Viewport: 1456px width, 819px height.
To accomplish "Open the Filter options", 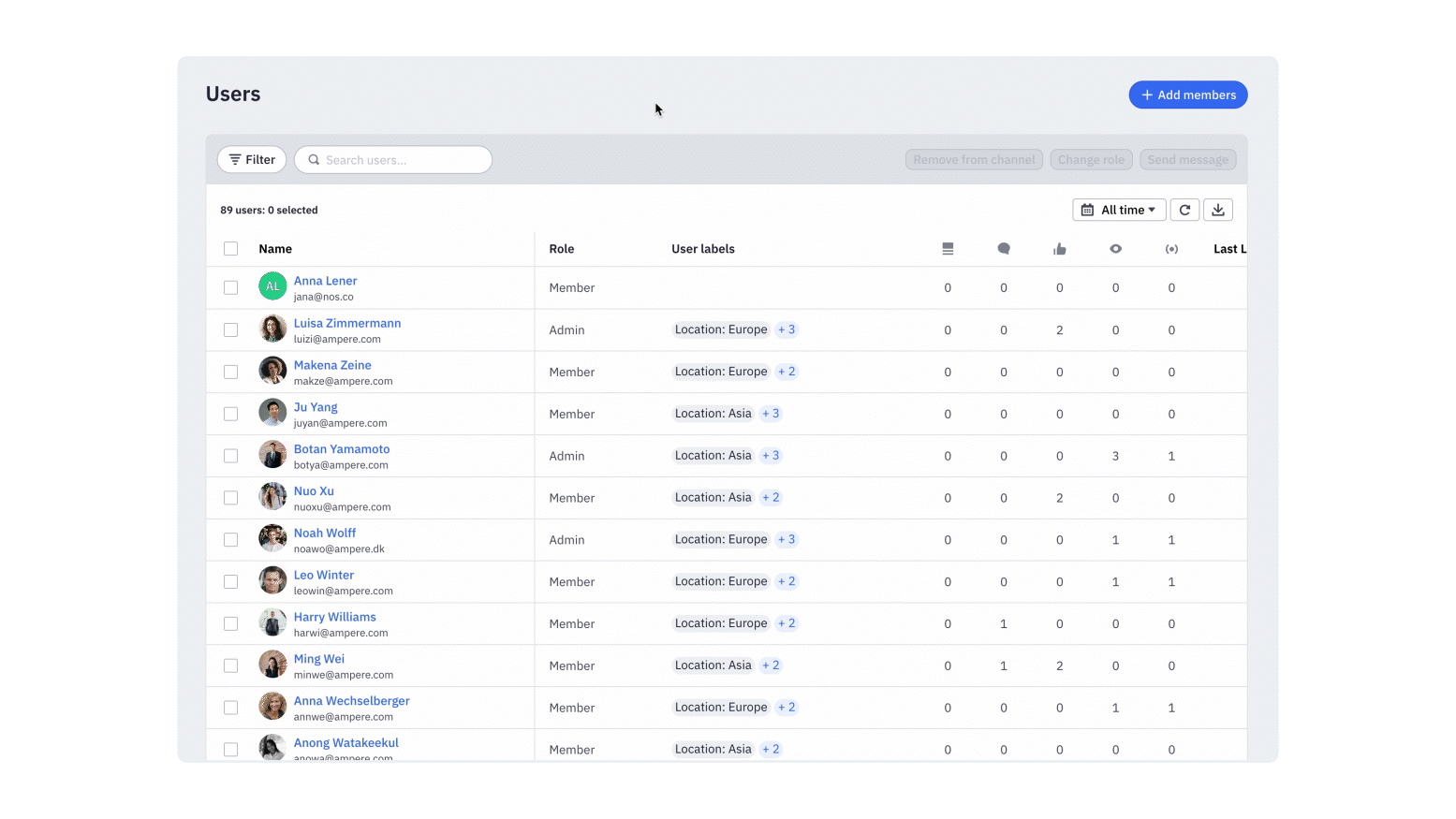I will pos(252,160).
